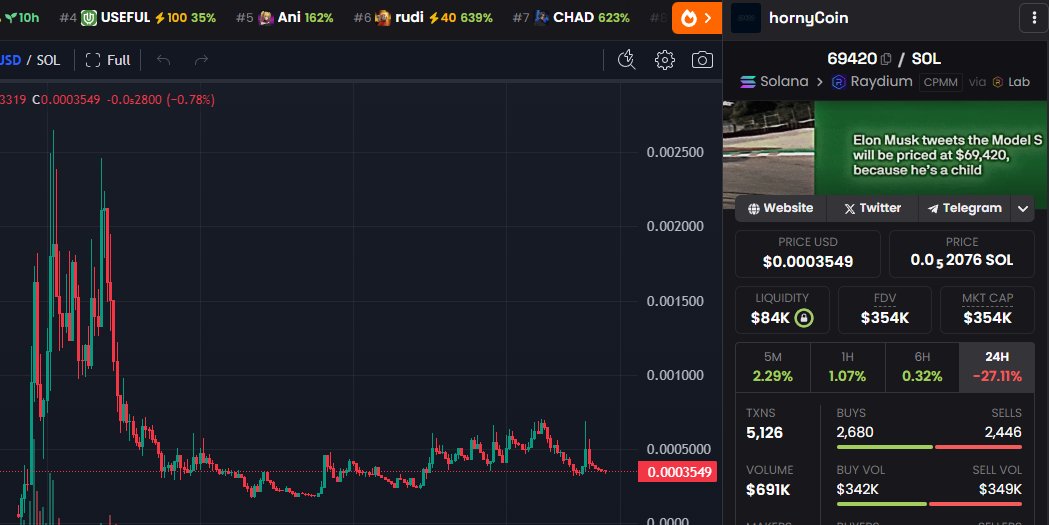Screen dimensions: 1049x525
Task: Click the SELLS 2,446 count
Action: [x=1003, y=433]
